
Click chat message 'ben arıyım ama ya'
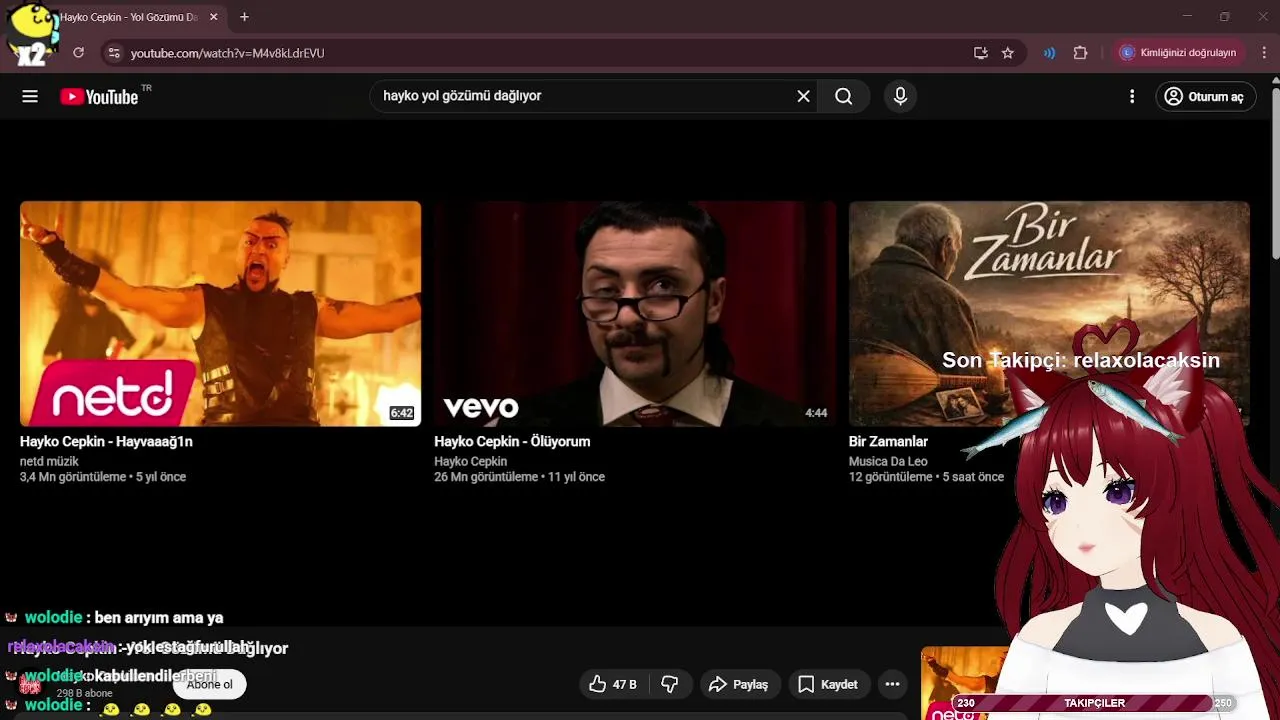(x=158, y=618)
